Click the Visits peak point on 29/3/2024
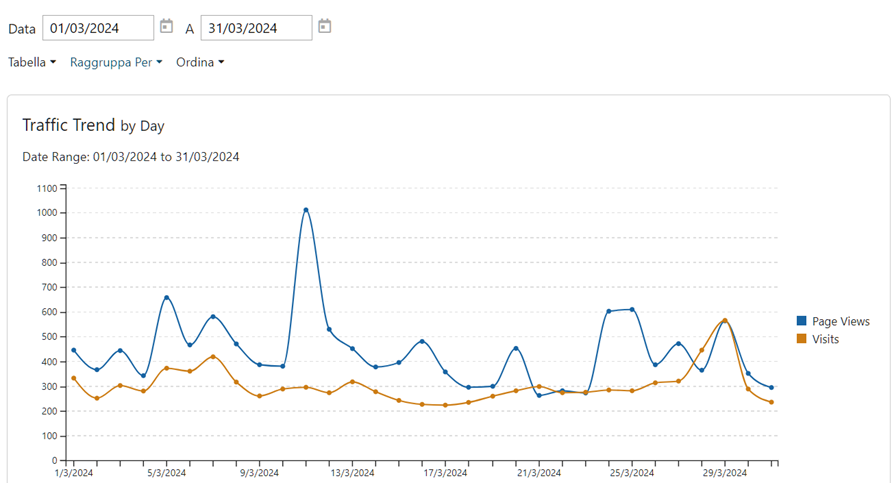The height and width of the screenshot is (483, 892). [725, 320]
